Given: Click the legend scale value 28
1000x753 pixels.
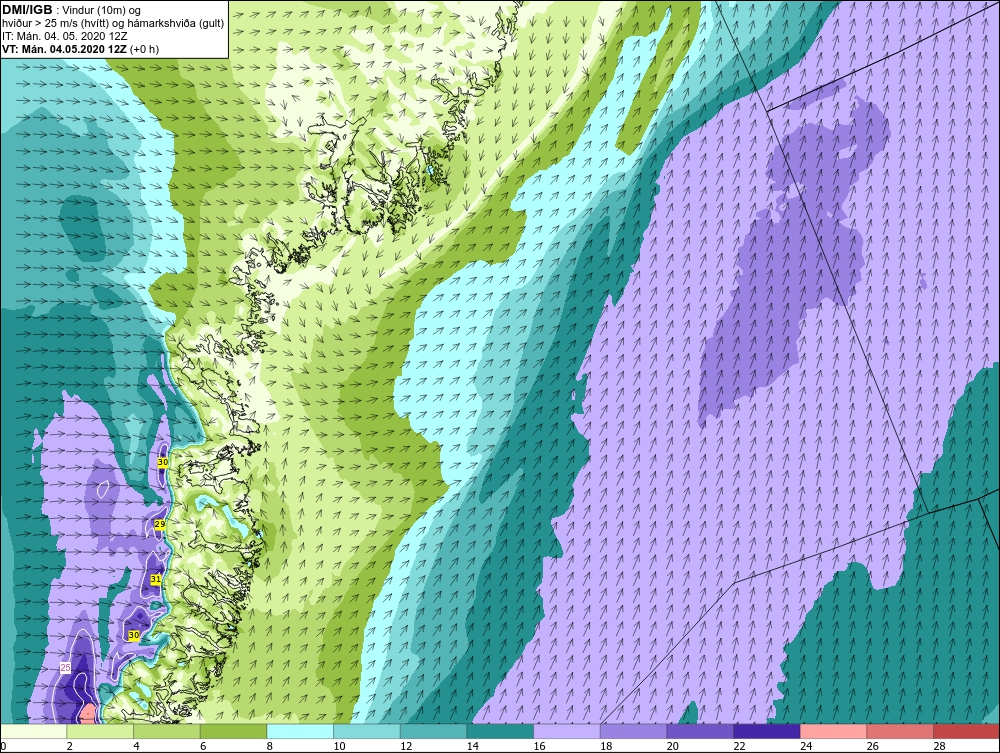Looking at the screenshot, I should [939, 746].
